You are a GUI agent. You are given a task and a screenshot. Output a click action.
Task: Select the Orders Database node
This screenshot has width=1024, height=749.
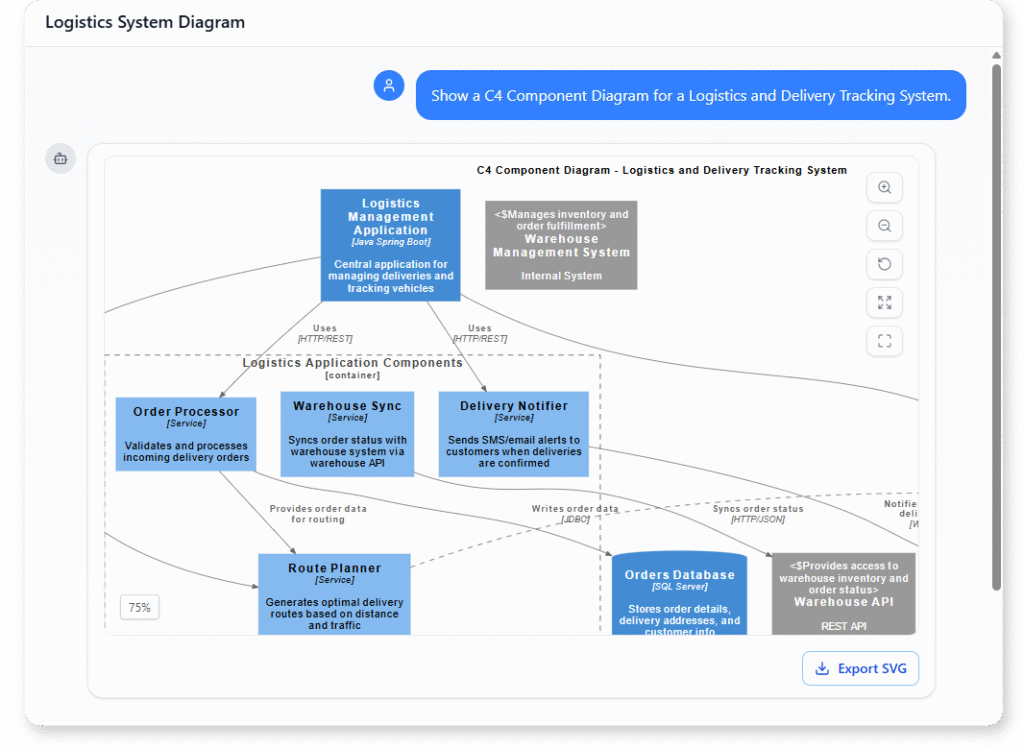pos(680,593)
